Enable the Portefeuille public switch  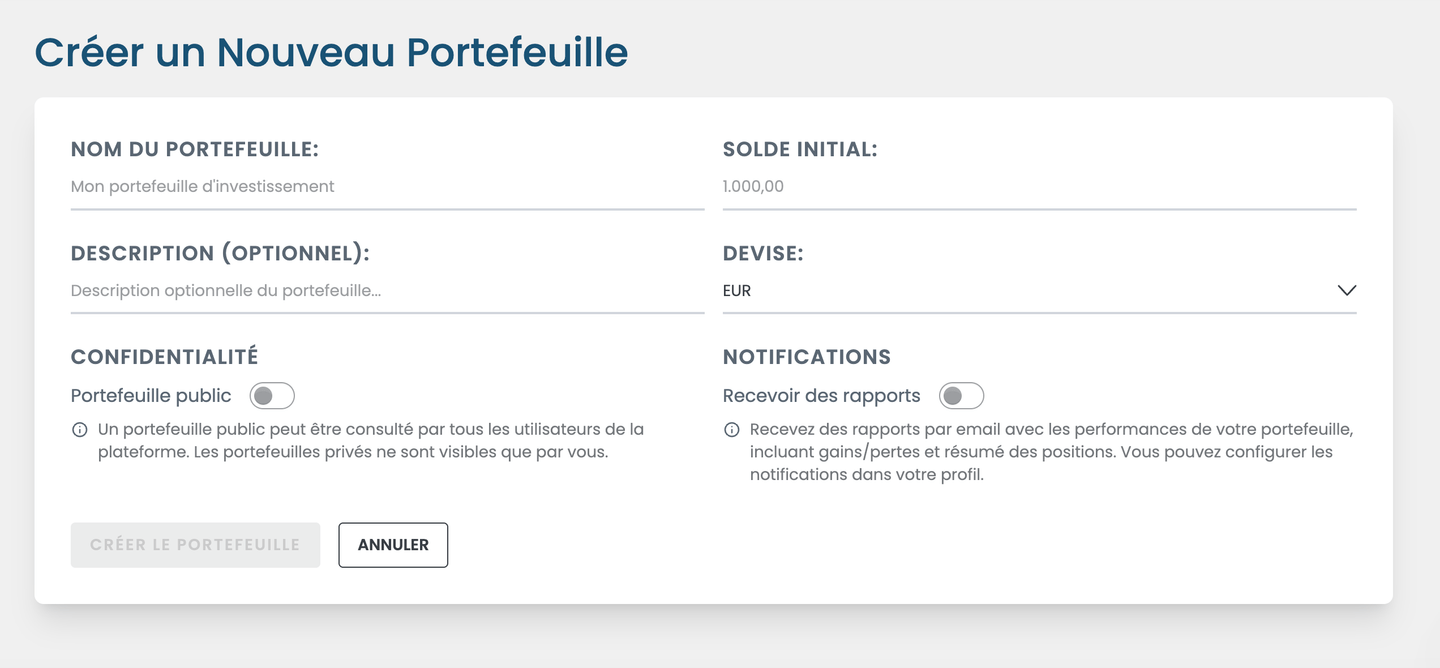pyautogui.click(x=272, y=396)
